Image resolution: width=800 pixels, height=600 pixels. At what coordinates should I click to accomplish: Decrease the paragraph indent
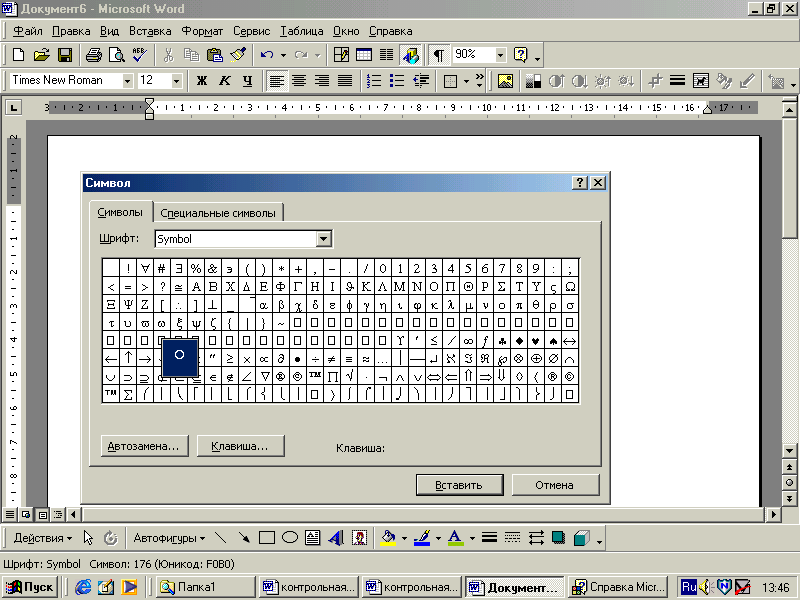coord(420,81)
